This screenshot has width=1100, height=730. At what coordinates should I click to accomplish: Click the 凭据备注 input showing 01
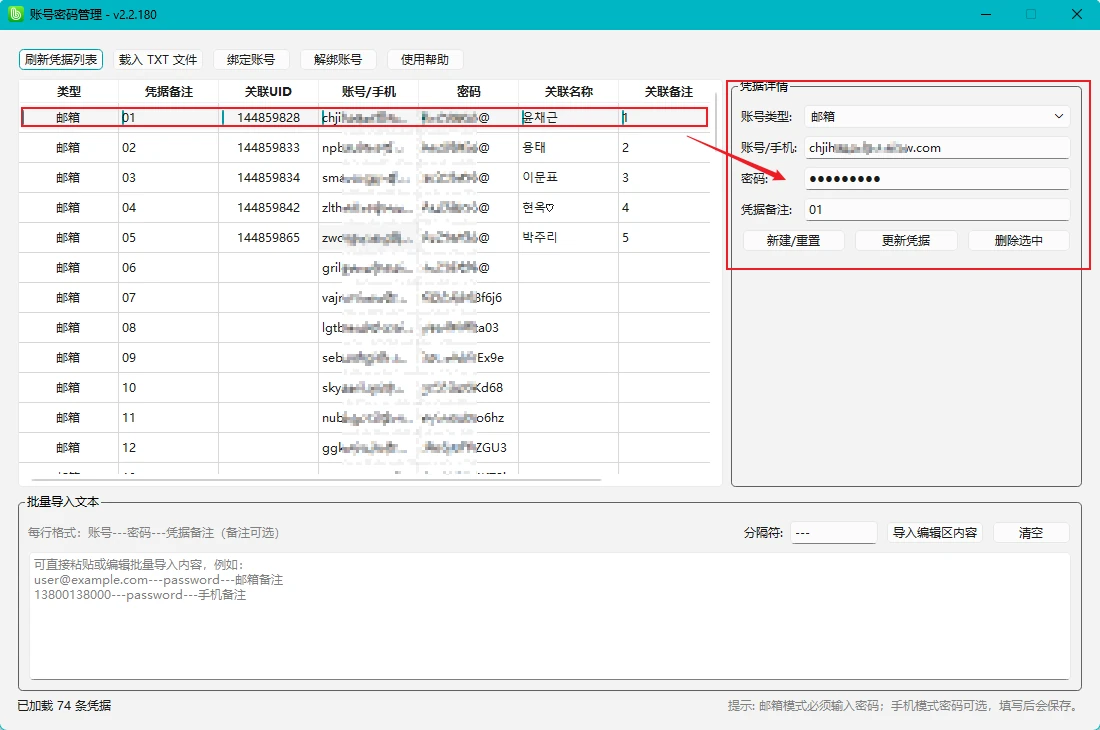coord(937,209)
